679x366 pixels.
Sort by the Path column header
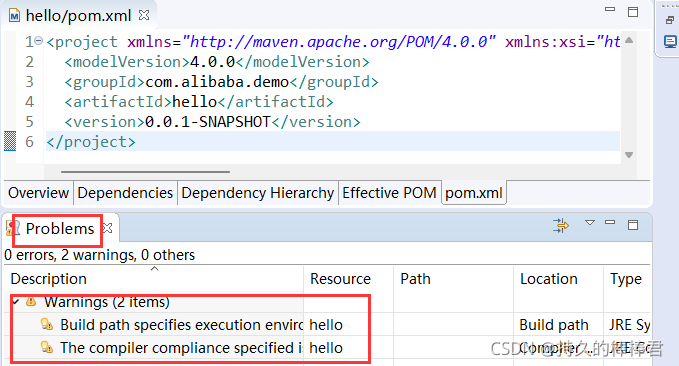(x=453, y=279)
